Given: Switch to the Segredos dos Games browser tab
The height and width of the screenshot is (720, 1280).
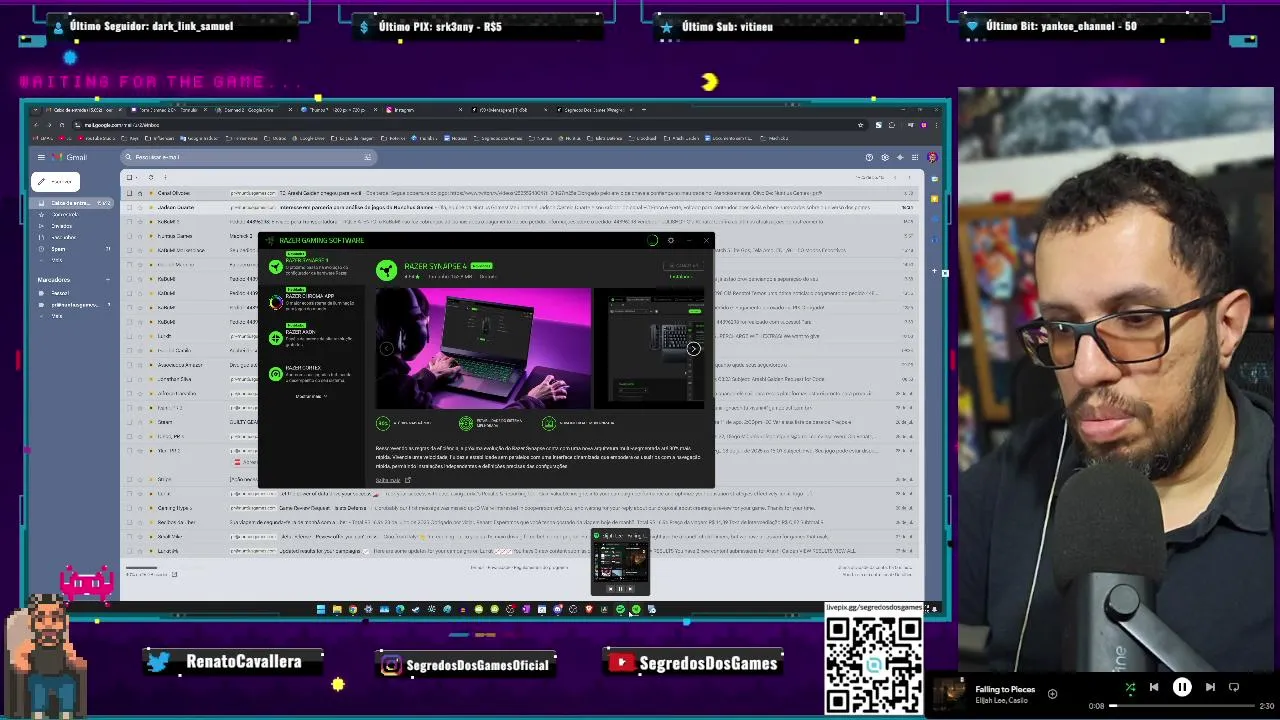Looking at the screenshot, I should click(595, 110).
